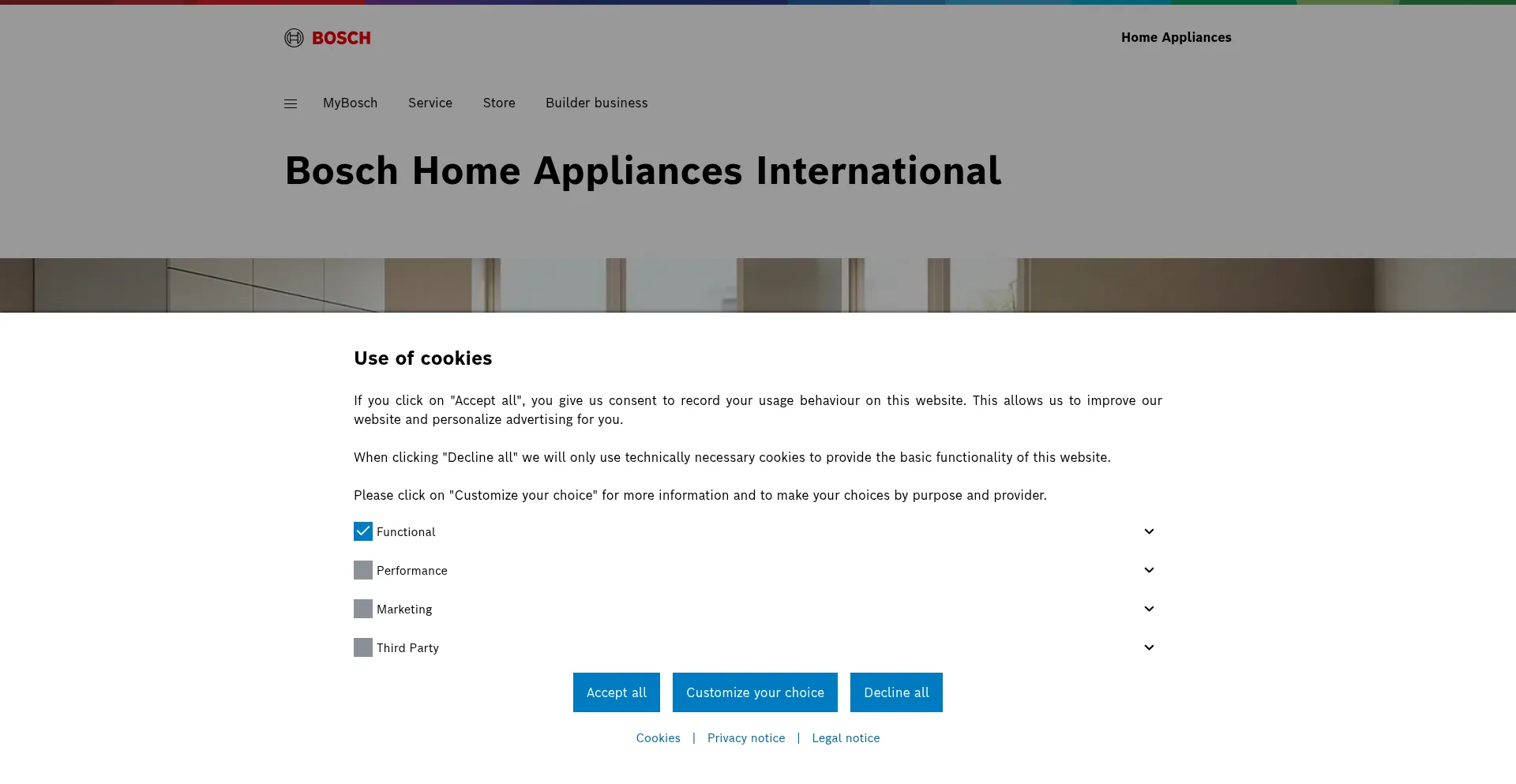
Task: Expand the Third Party details chevron
Action: coord(1149,647)
